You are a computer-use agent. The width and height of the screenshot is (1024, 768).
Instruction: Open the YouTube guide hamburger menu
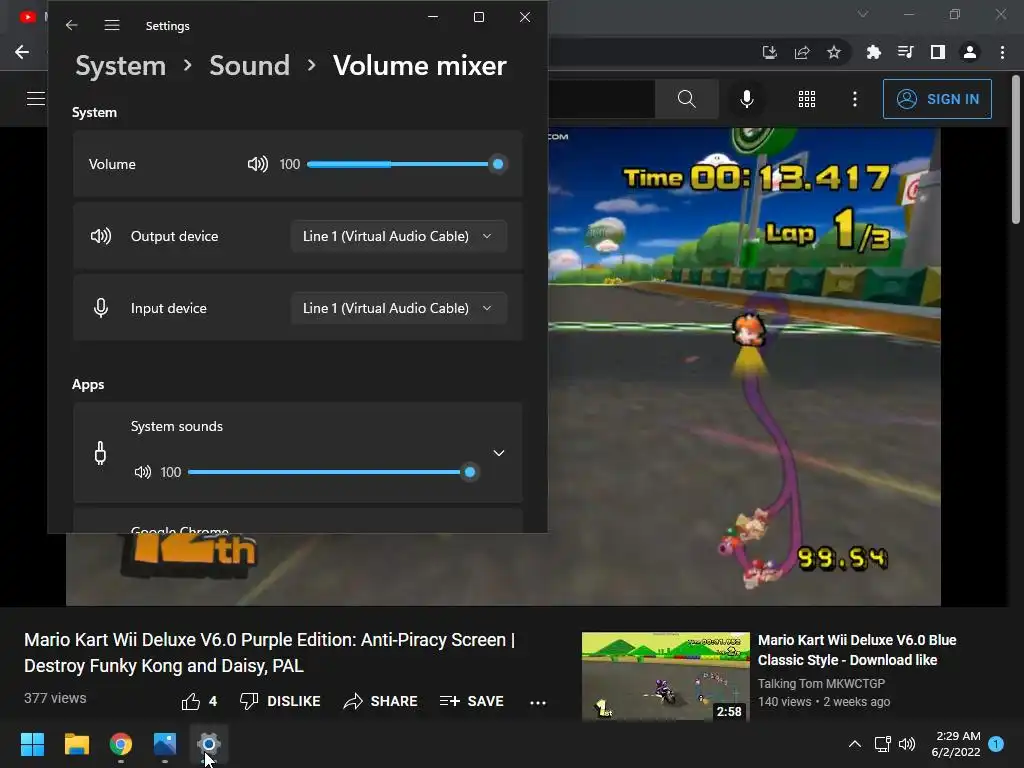pyautogui.click(x=36, y=99)
